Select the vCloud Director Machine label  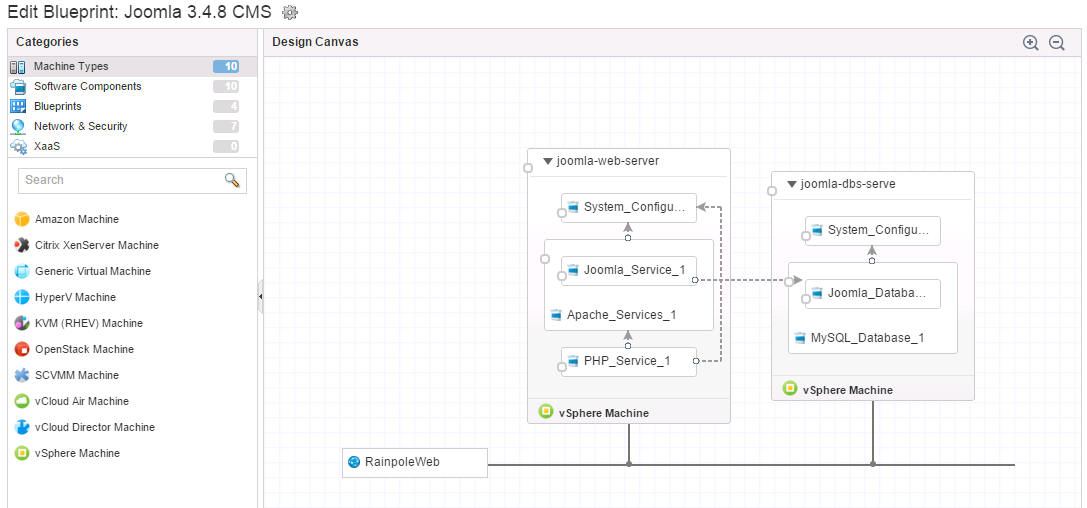click(x=95, y=428)
